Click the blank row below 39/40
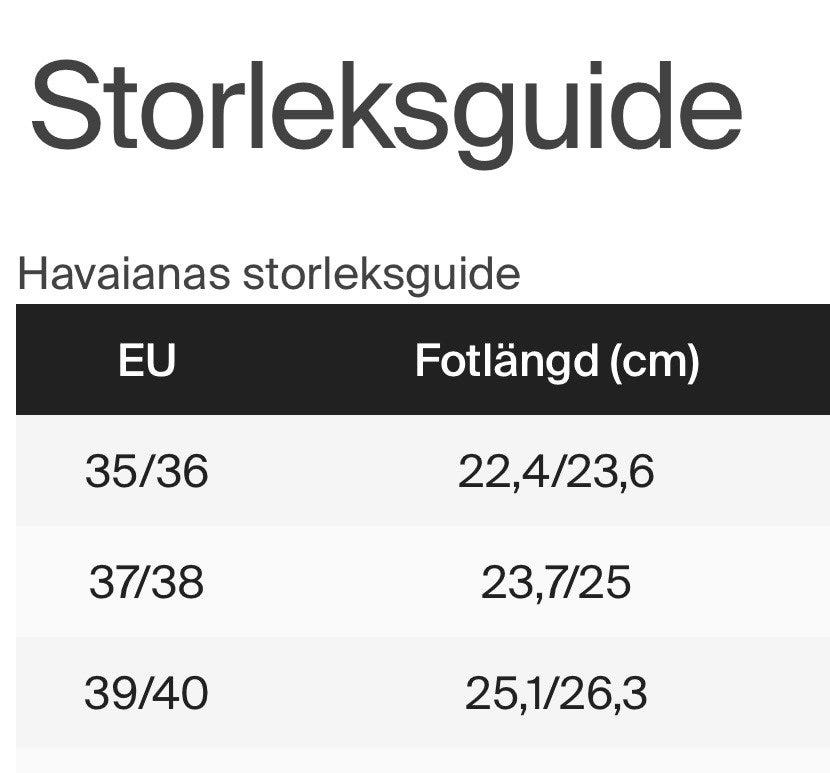 (x=423, y=760)
